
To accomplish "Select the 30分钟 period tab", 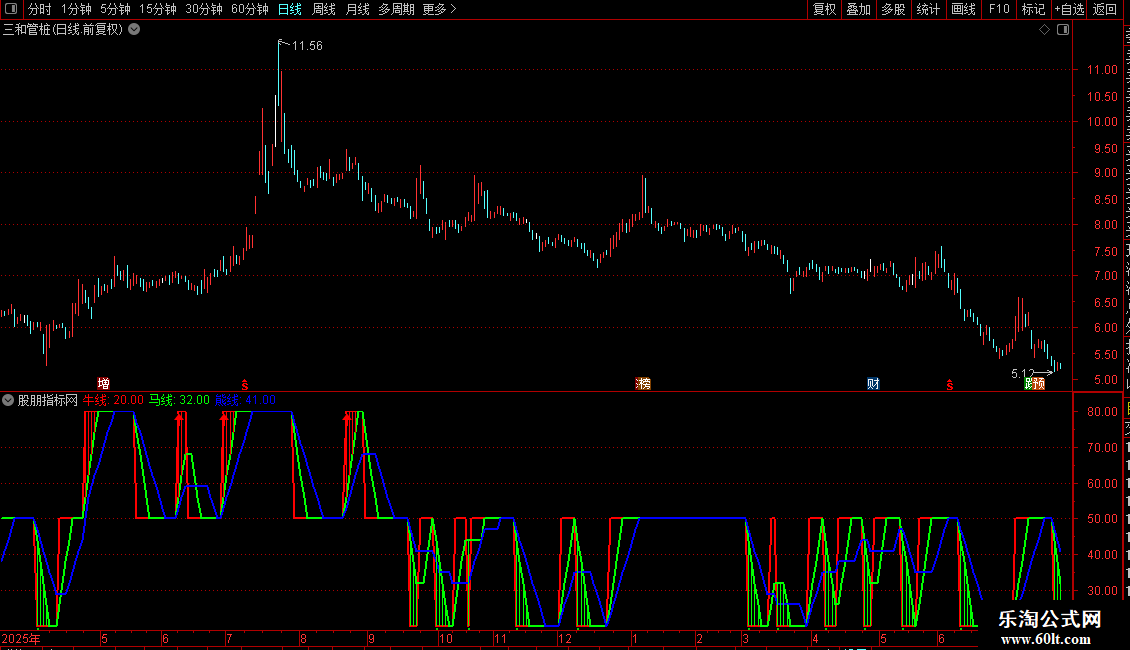I will pos(203,9).
